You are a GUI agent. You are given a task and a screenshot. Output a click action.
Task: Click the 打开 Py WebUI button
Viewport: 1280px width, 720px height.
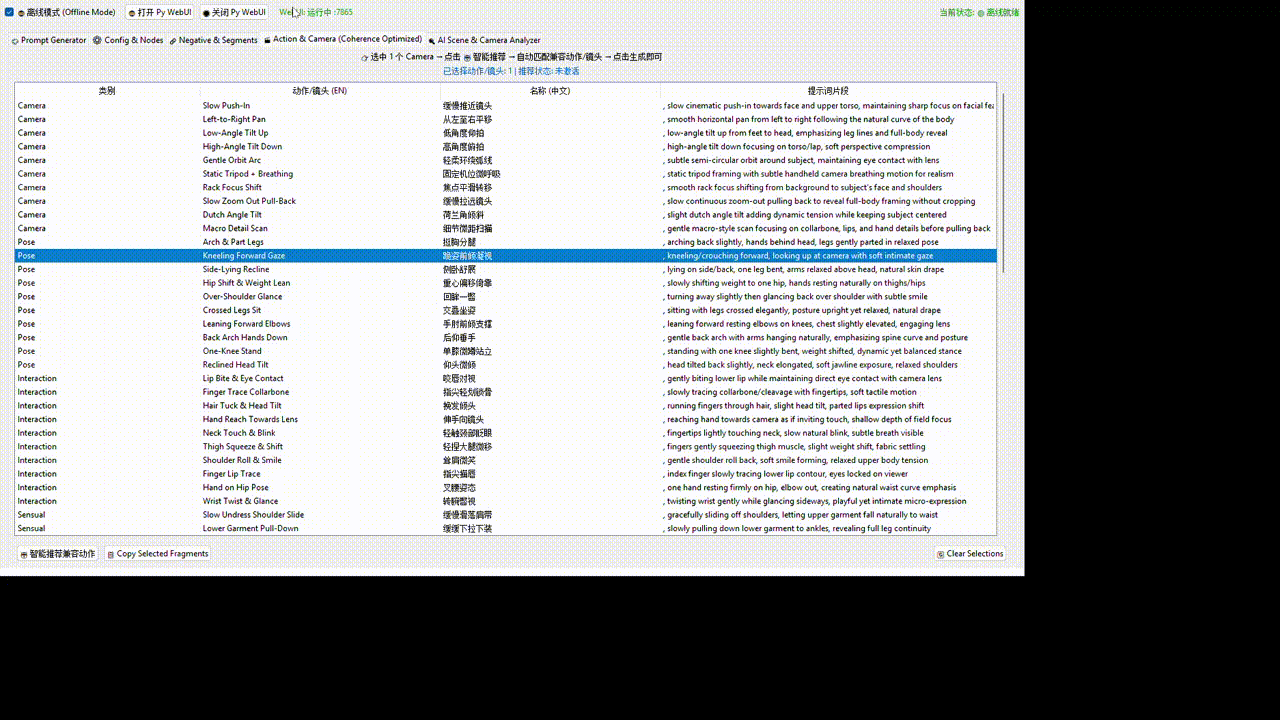tap(160, 13)
